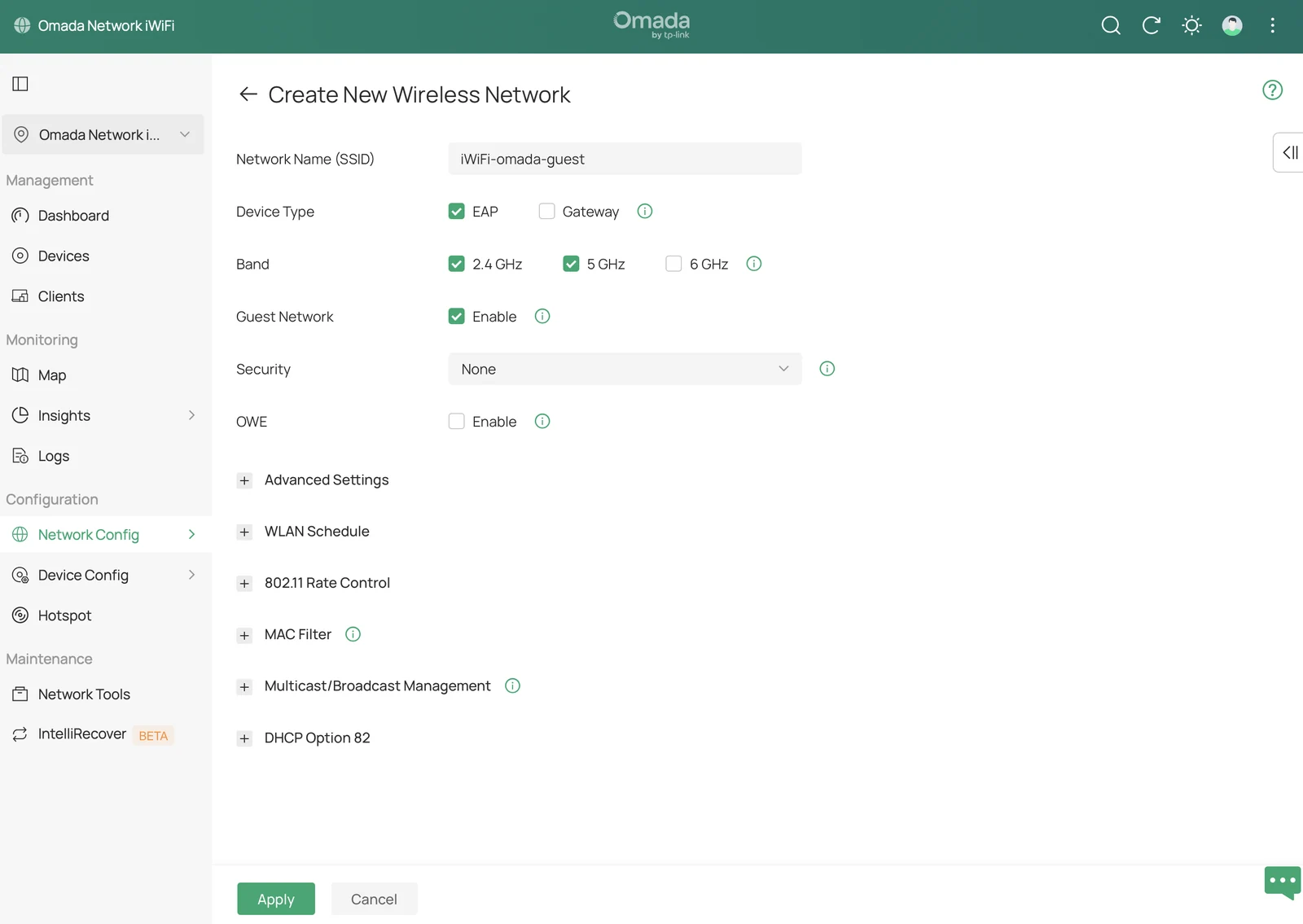The height and width of the screenshot is (924, 1303).
Task: Open the chat support bubble
Action: (1283, 882)
